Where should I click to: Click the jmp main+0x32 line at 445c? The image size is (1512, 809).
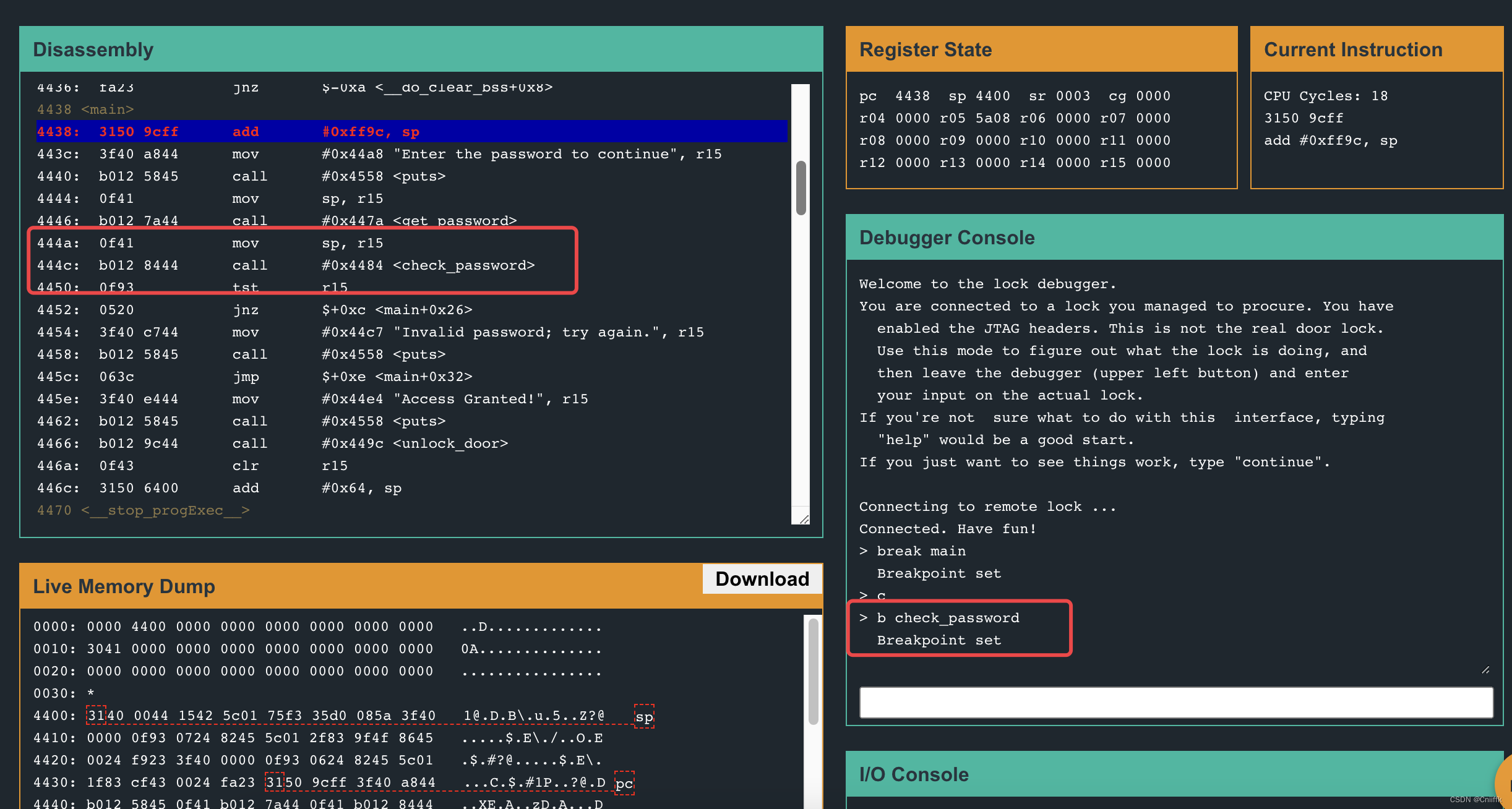411,377
